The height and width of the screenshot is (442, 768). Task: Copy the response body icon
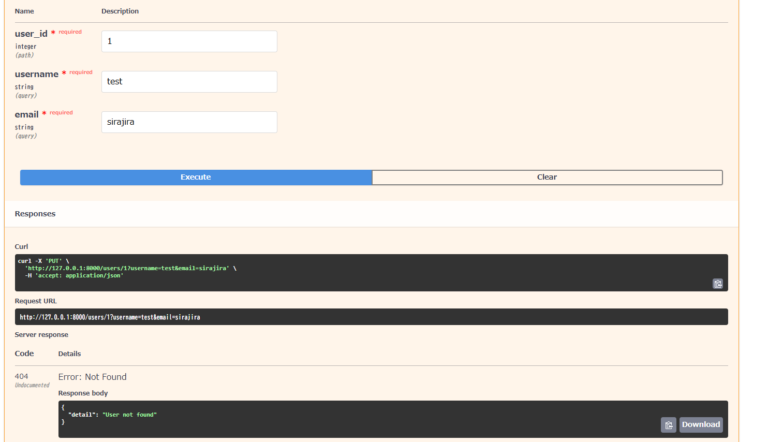coord(668,425)
